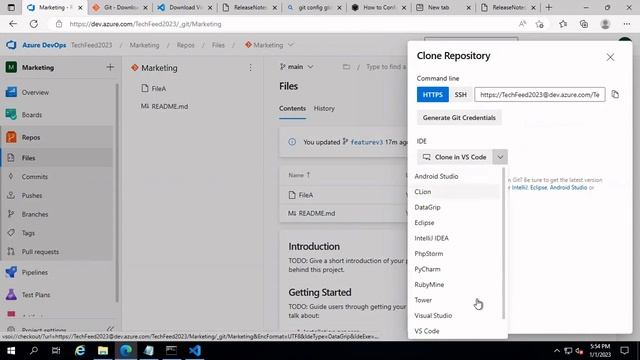Switch to History tab
The width and height of the screenshot is (640, 360).
point(324,109)
